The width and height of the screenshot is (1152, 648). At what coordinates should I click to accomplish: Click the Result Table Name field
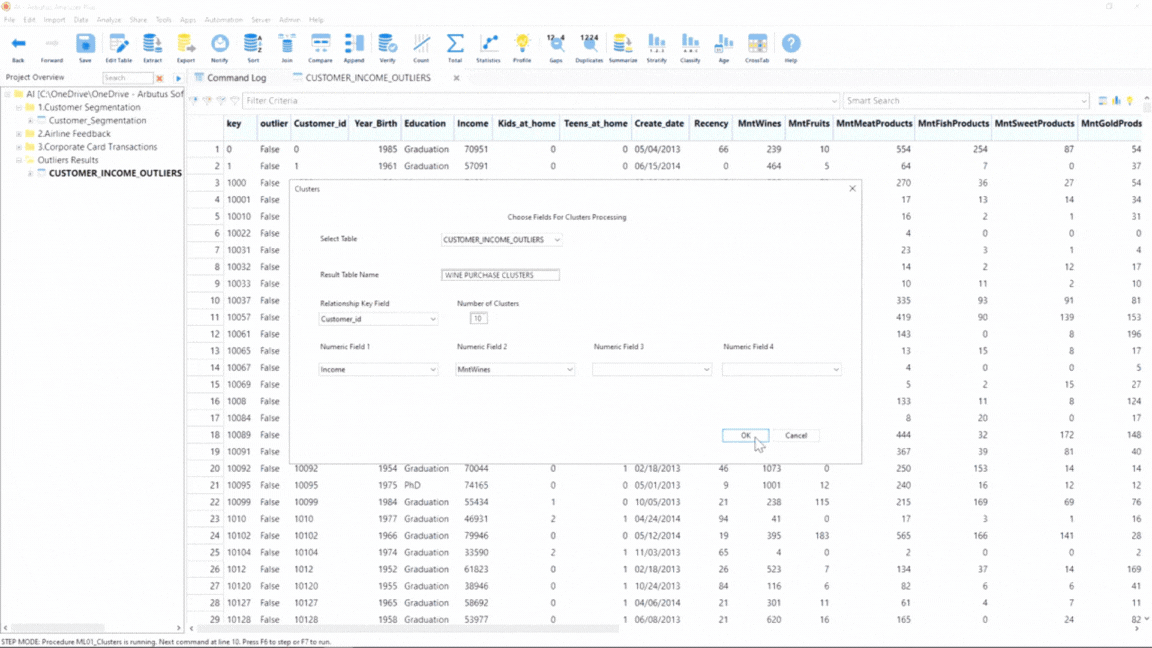[500, 275]
